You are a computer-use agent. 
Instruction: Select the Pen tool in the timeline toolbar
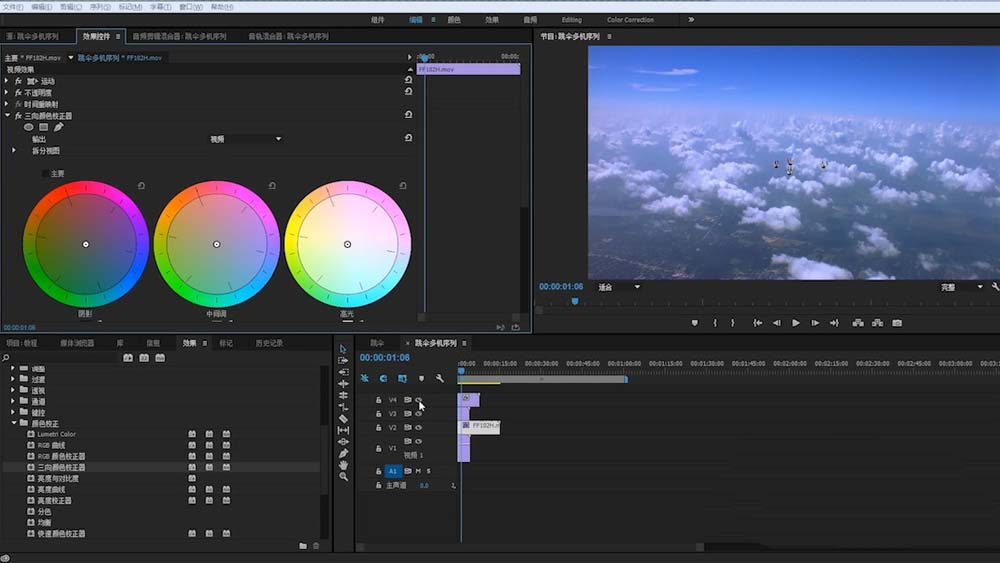coord(343,453)
